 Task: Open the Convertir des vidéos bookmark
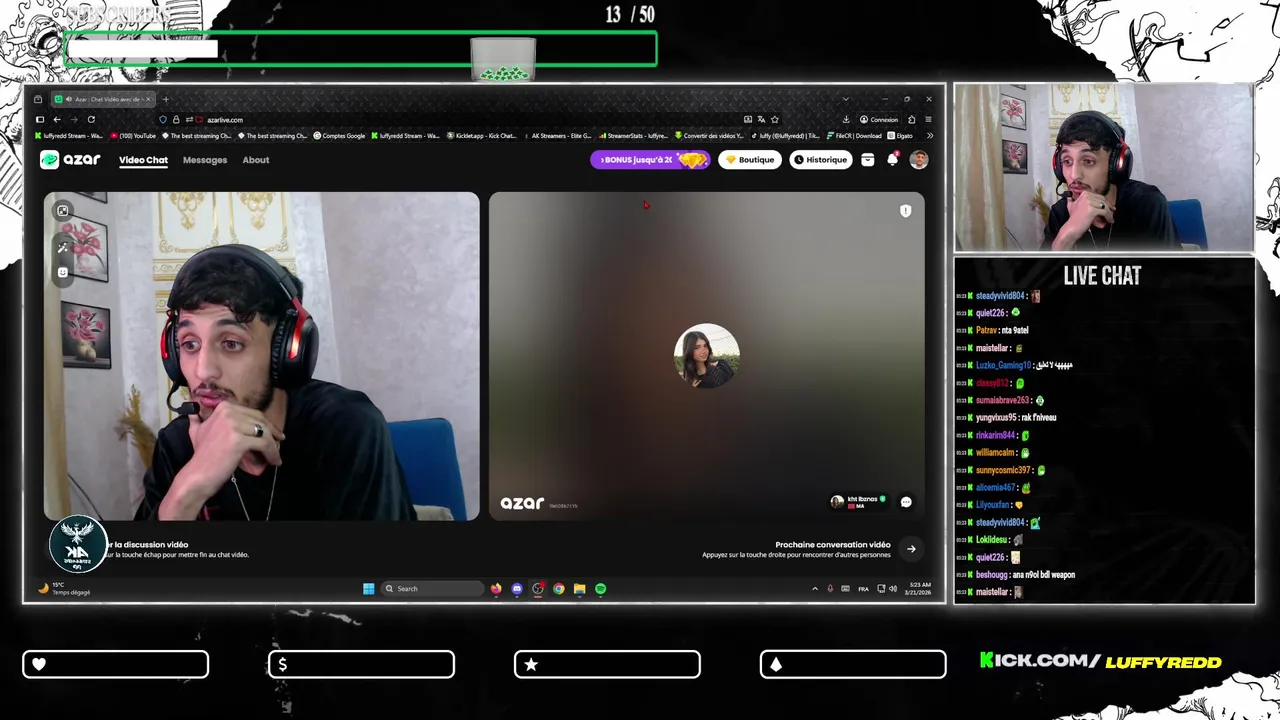709,135
